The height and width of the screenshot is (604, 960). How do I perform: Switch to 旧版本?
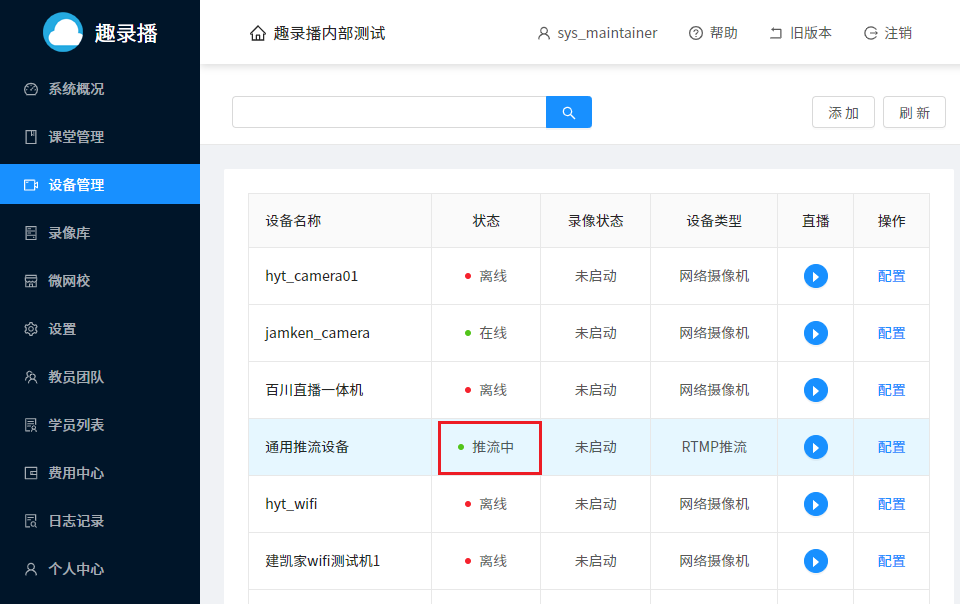[x=800, y=33]
